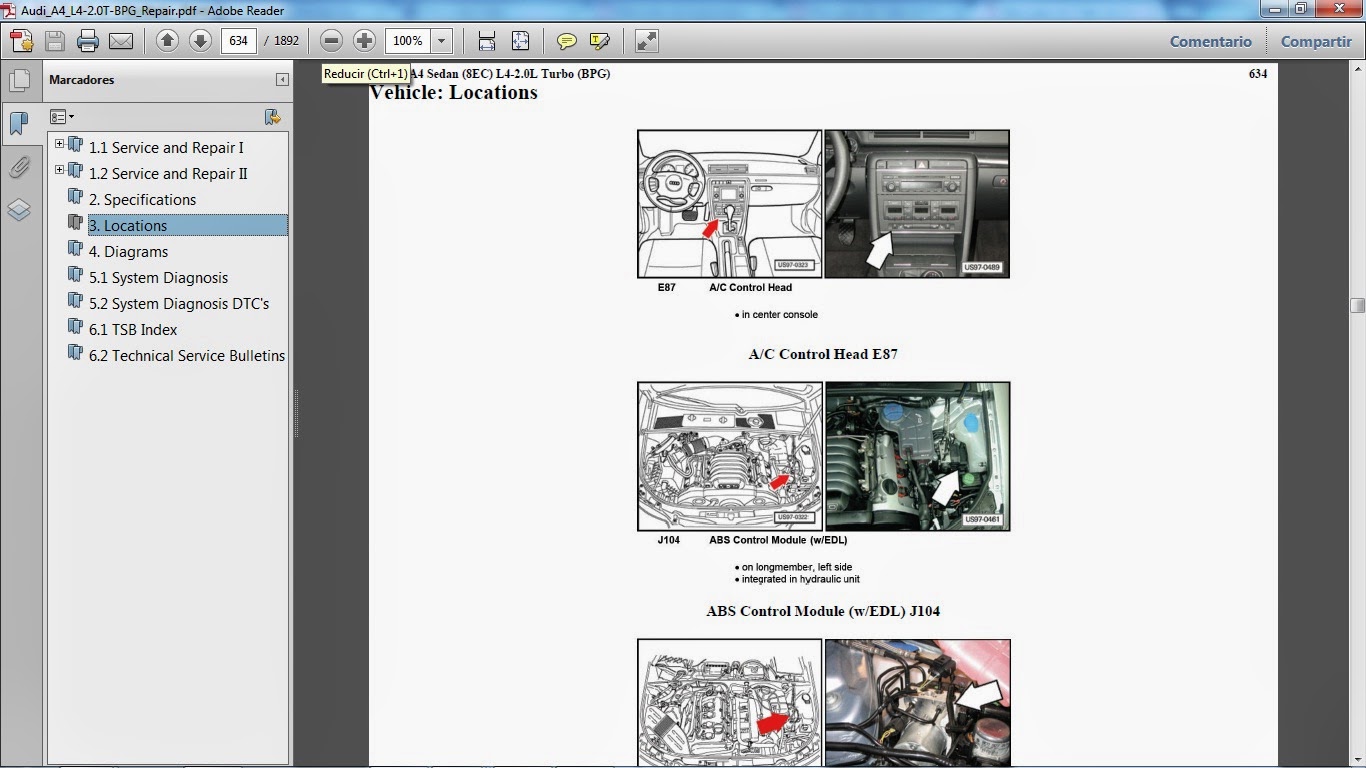Send the file by email with the envelope icon
Screen dimensions: 1366x768
[x=121, y=41]
